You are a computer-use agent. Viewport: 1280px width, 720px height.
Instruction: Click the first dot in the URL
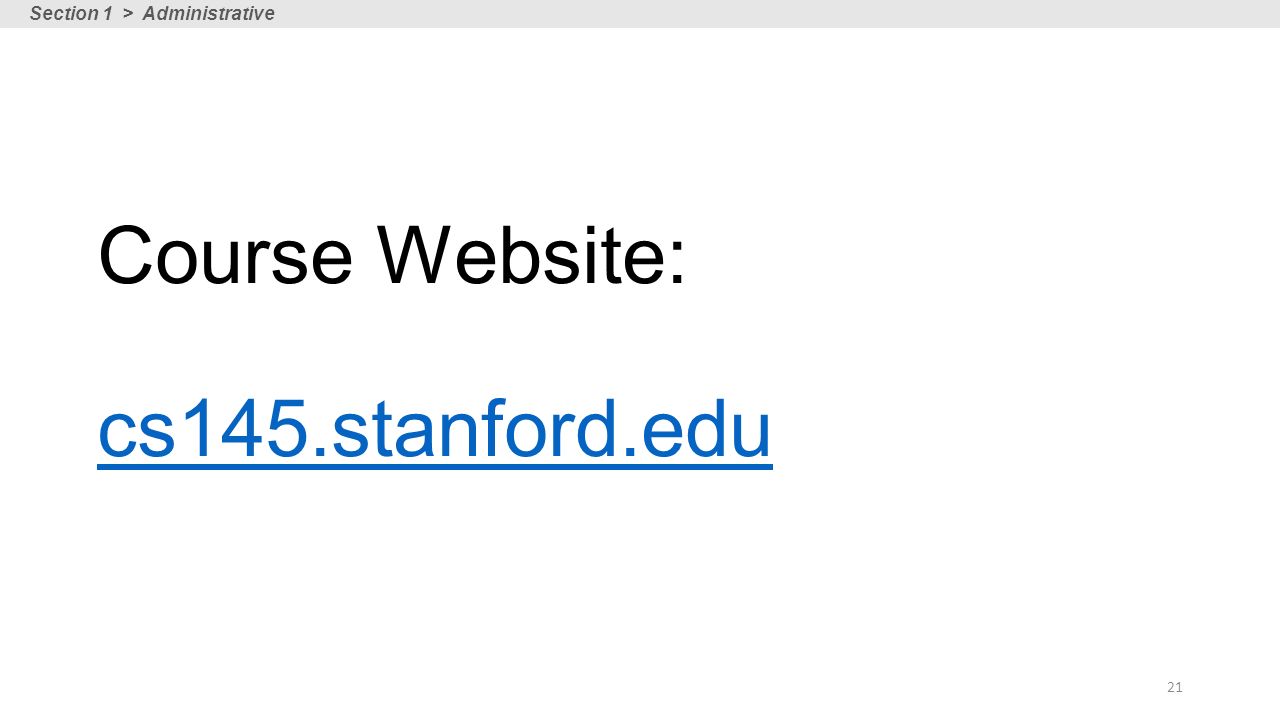click(320, 456)
